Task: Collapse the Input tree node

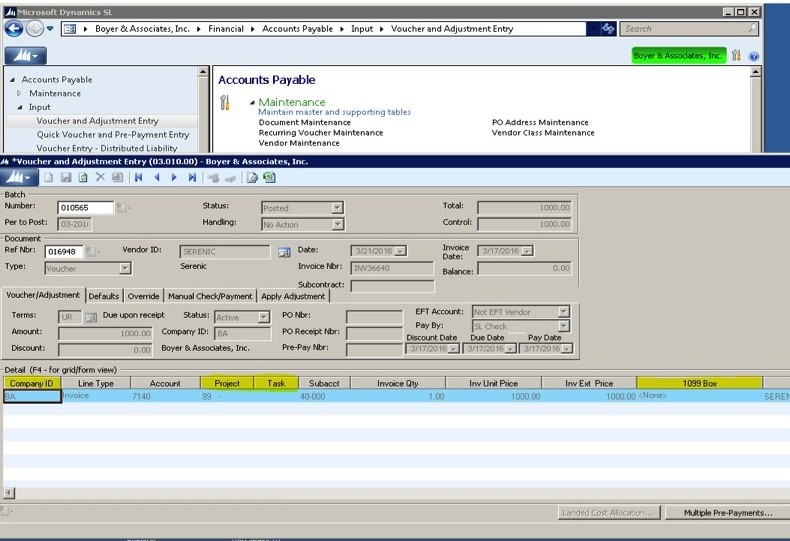Action: point(20,107)
